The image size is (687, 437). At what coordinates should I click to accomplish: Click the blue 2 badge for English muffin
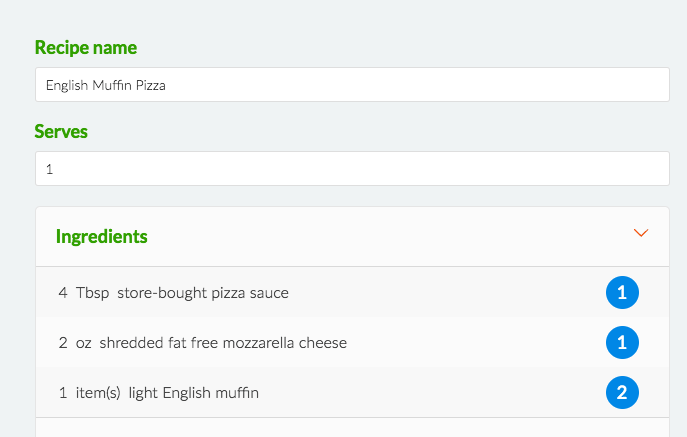pyautogui.click(x=622, y=392)
